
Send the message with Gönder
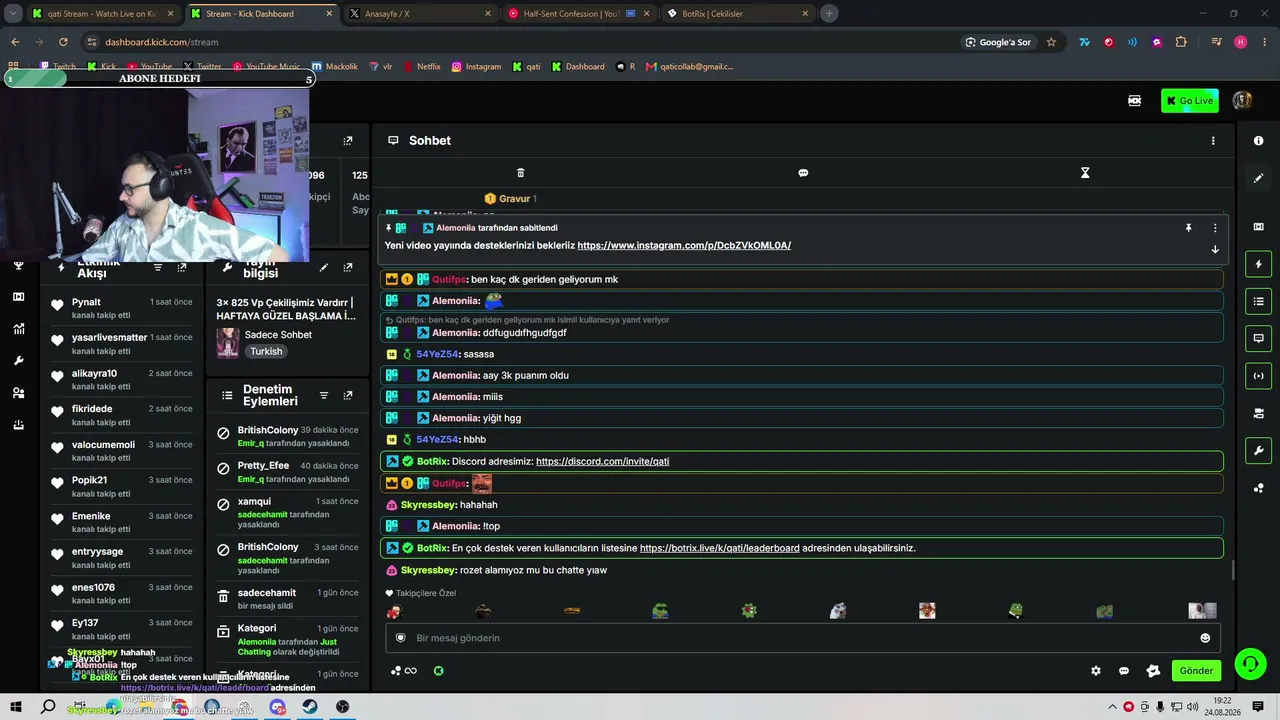pos(1196,671)
